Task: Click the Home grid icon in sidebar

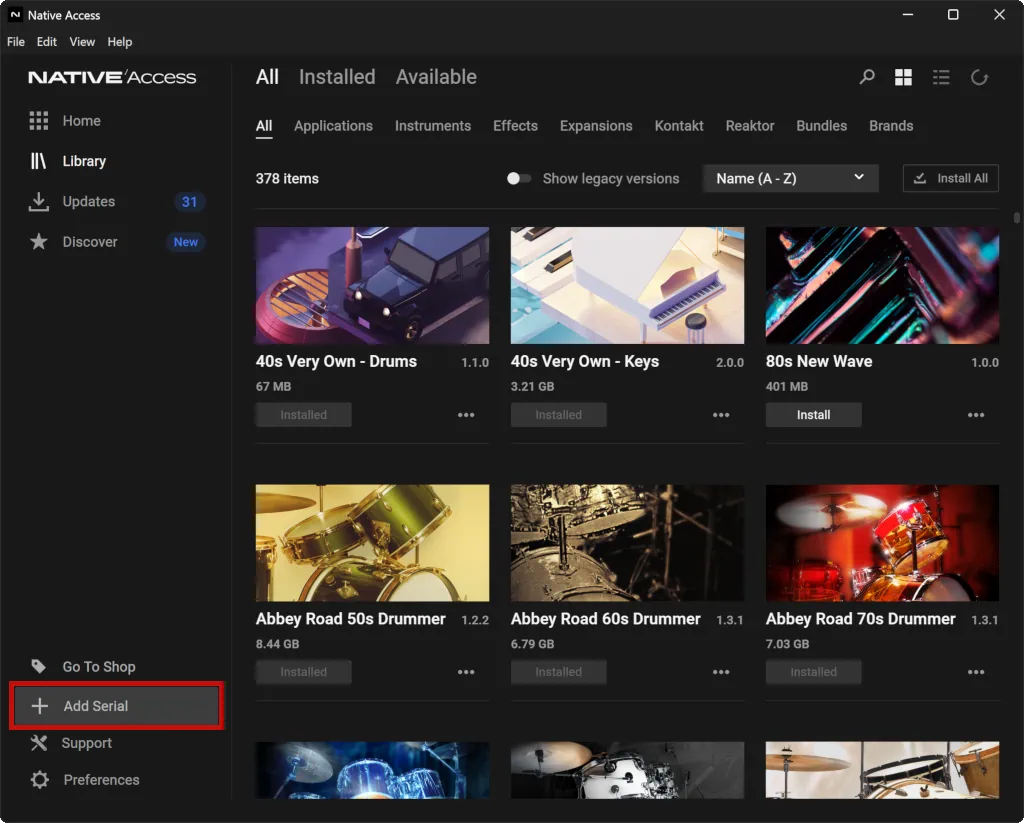Action: pos(39,121)
